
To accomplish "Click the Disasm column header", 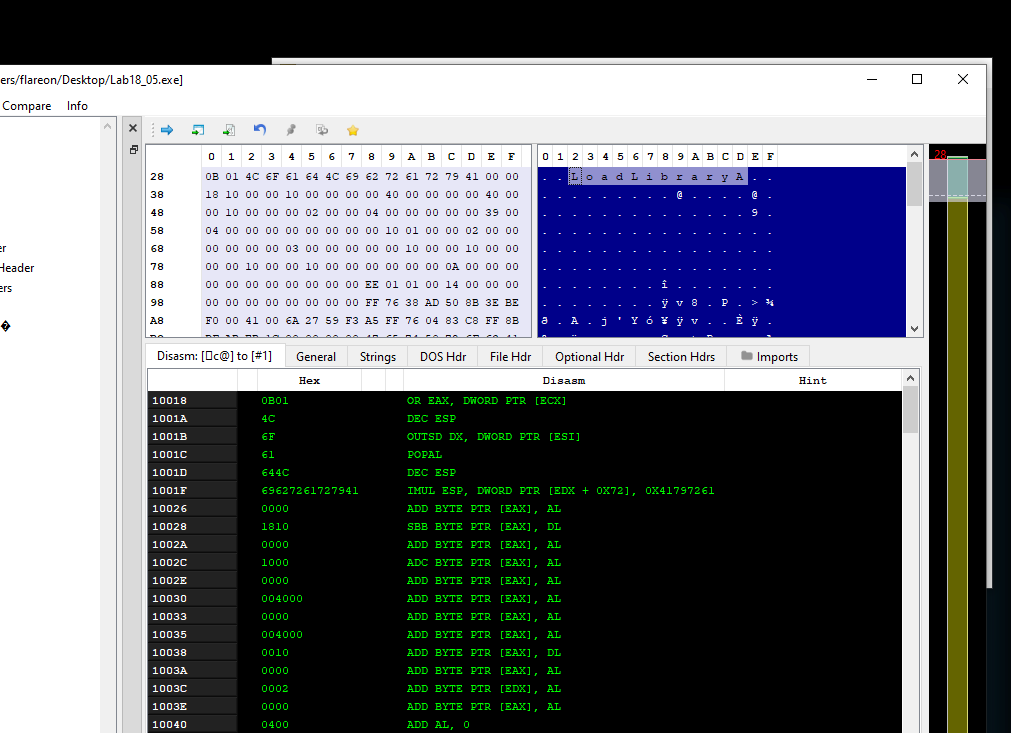I will tap(564, 380).
